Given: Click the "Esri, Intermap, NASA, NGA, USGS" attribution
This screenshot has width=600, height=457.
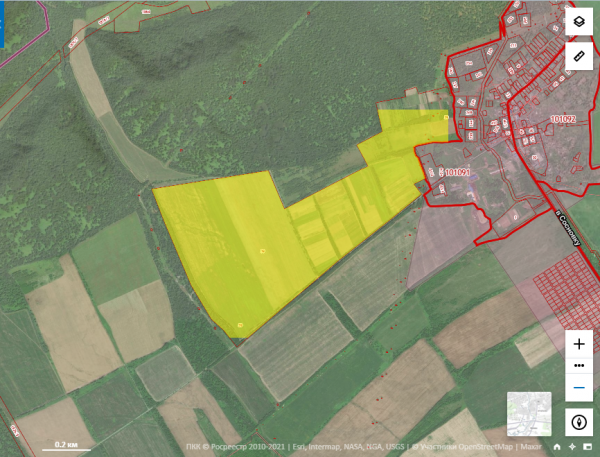Looking at the screenshot, I should point(348,447).
